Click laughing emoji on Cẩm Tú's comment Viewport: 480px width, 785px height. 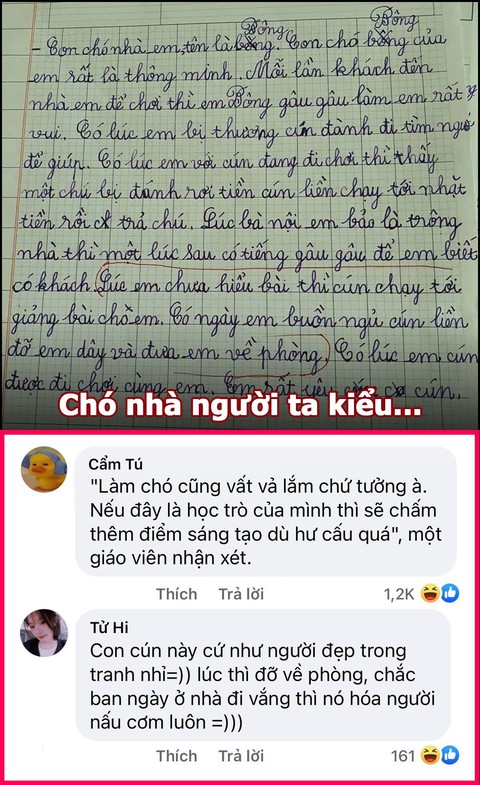point(430,593)
